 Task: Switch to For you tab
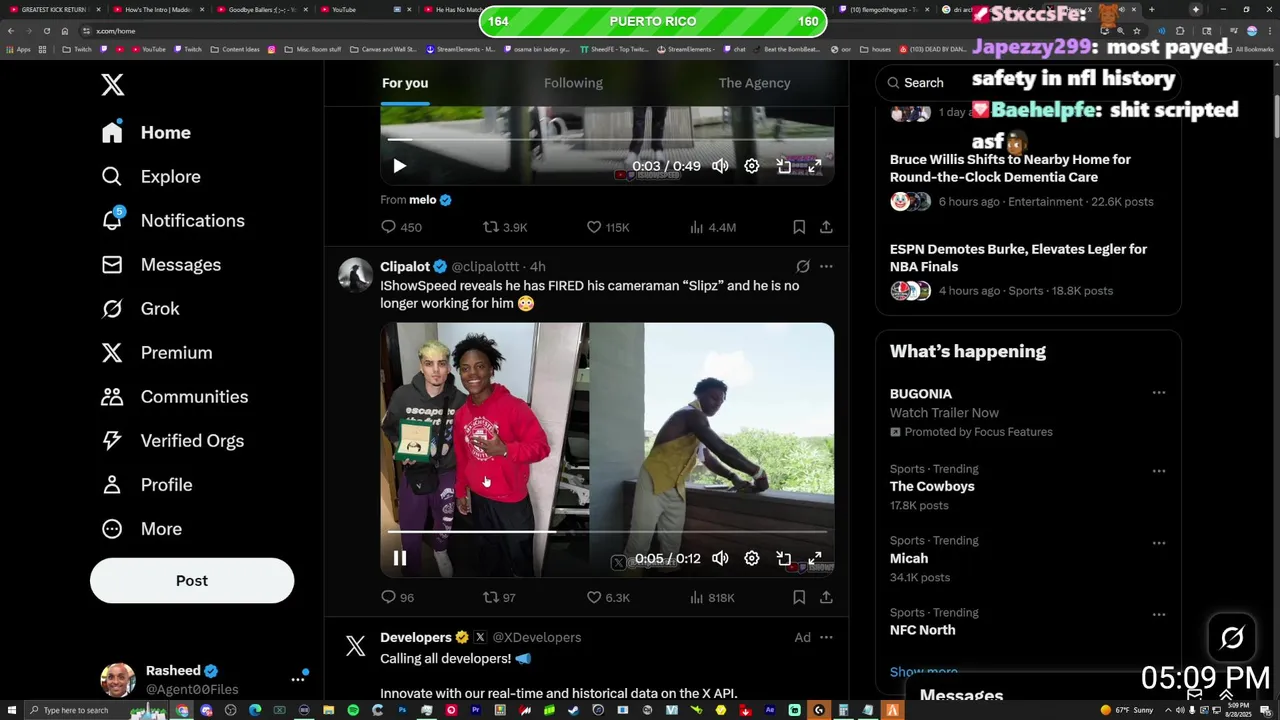click(405, 83)
